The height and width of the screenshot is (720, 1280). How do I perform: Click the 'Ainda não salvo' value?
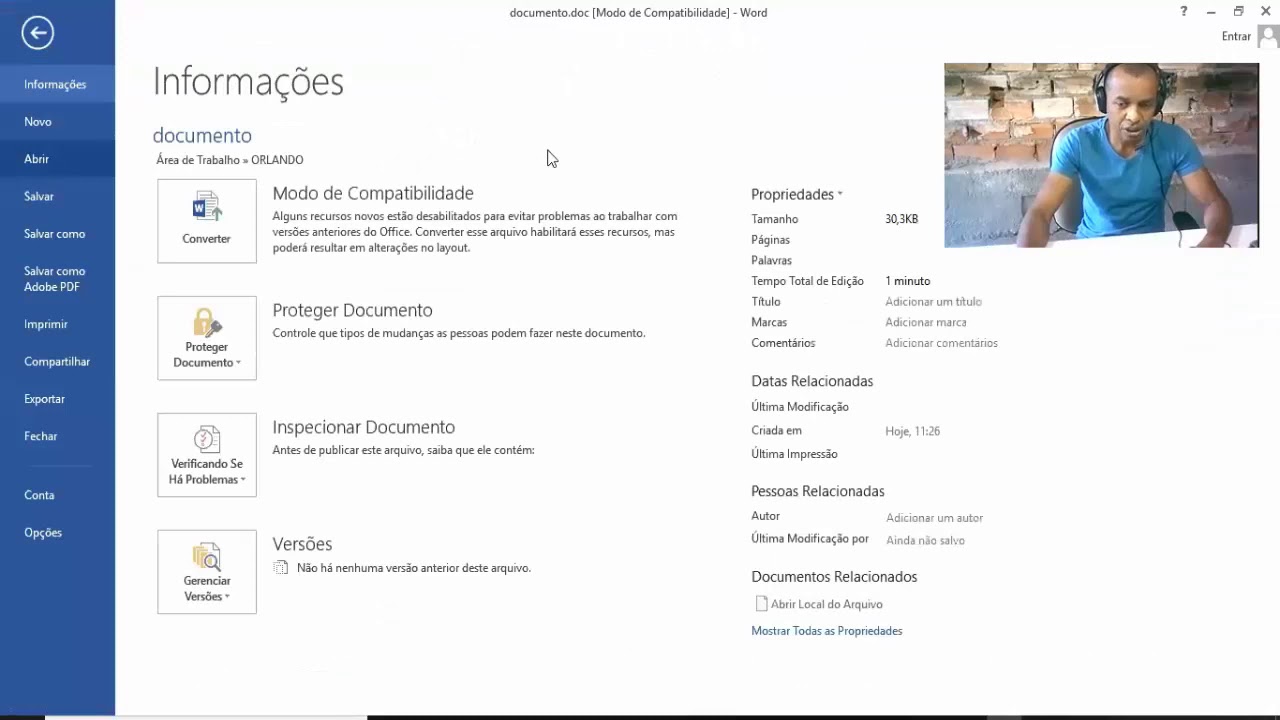pos(925,540)
